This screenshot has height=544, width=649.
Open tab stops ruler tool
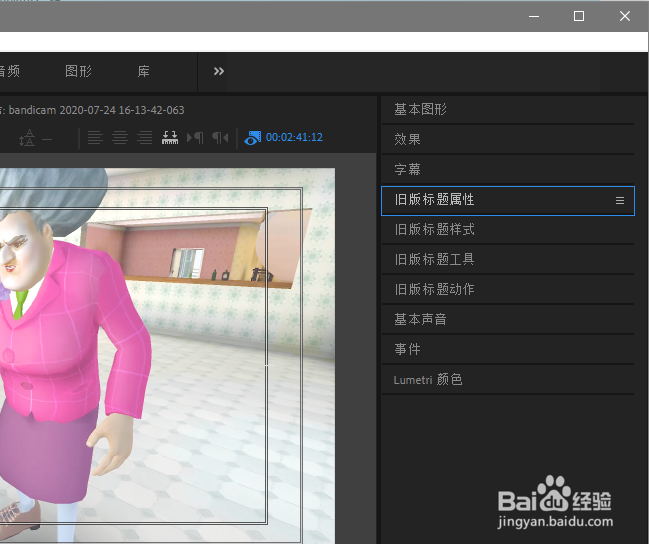(x=170, y=137)
